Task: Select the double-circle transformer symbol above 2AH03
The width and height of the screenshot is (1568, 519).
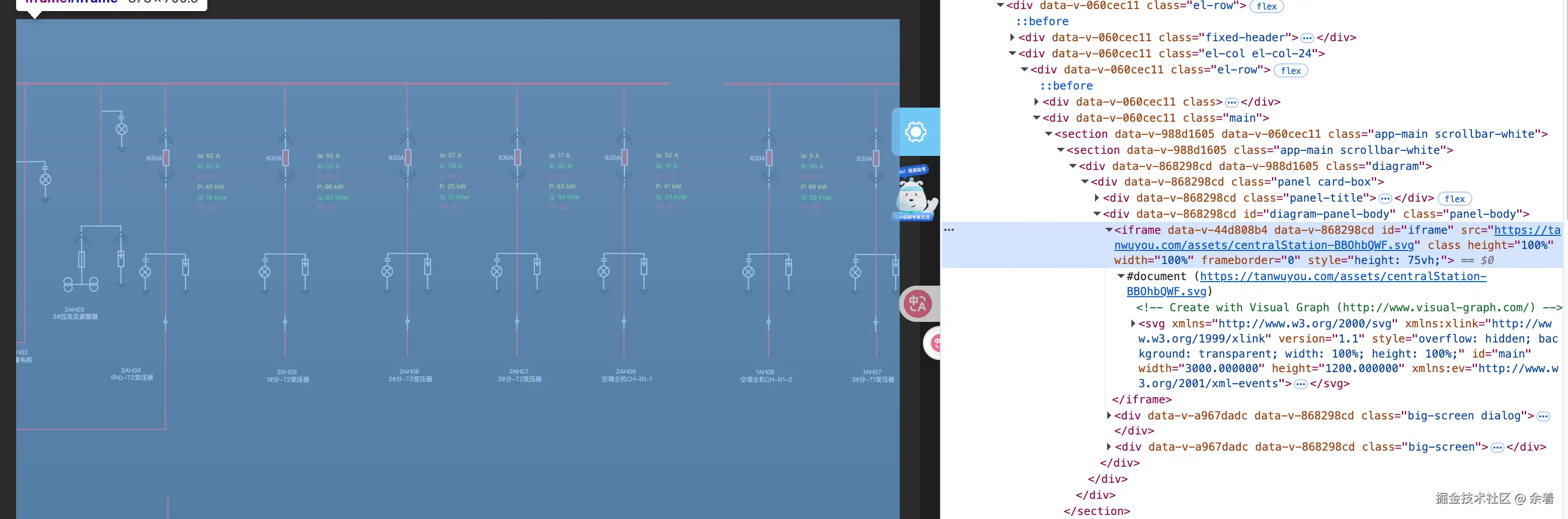Action: click(81, 284)
